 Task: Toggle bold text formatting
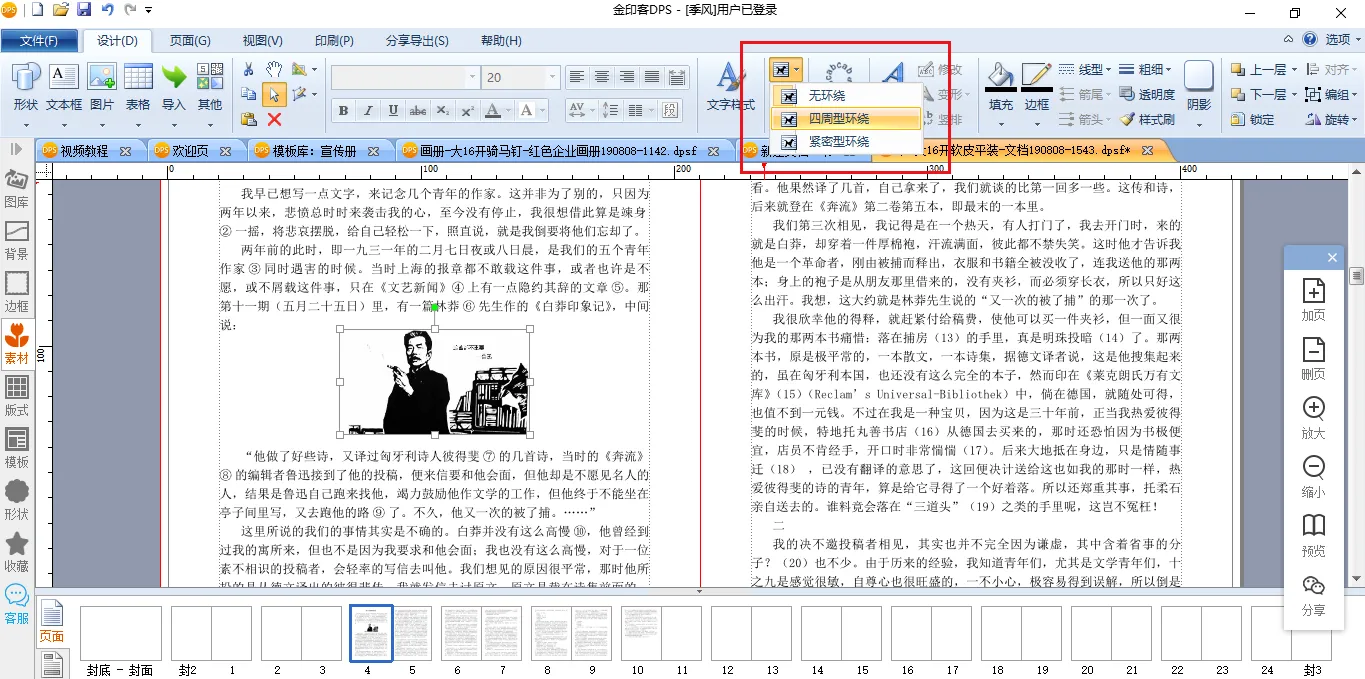(x=343, y=110)
